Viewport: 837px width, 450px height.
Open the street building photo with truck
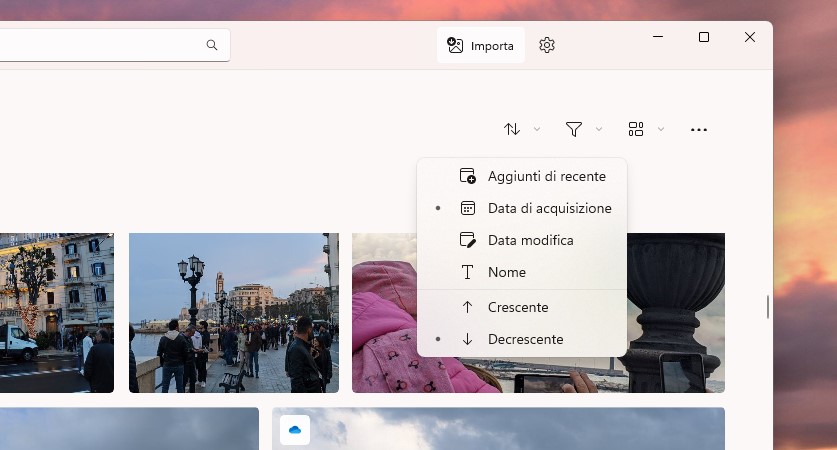point(57,313)
